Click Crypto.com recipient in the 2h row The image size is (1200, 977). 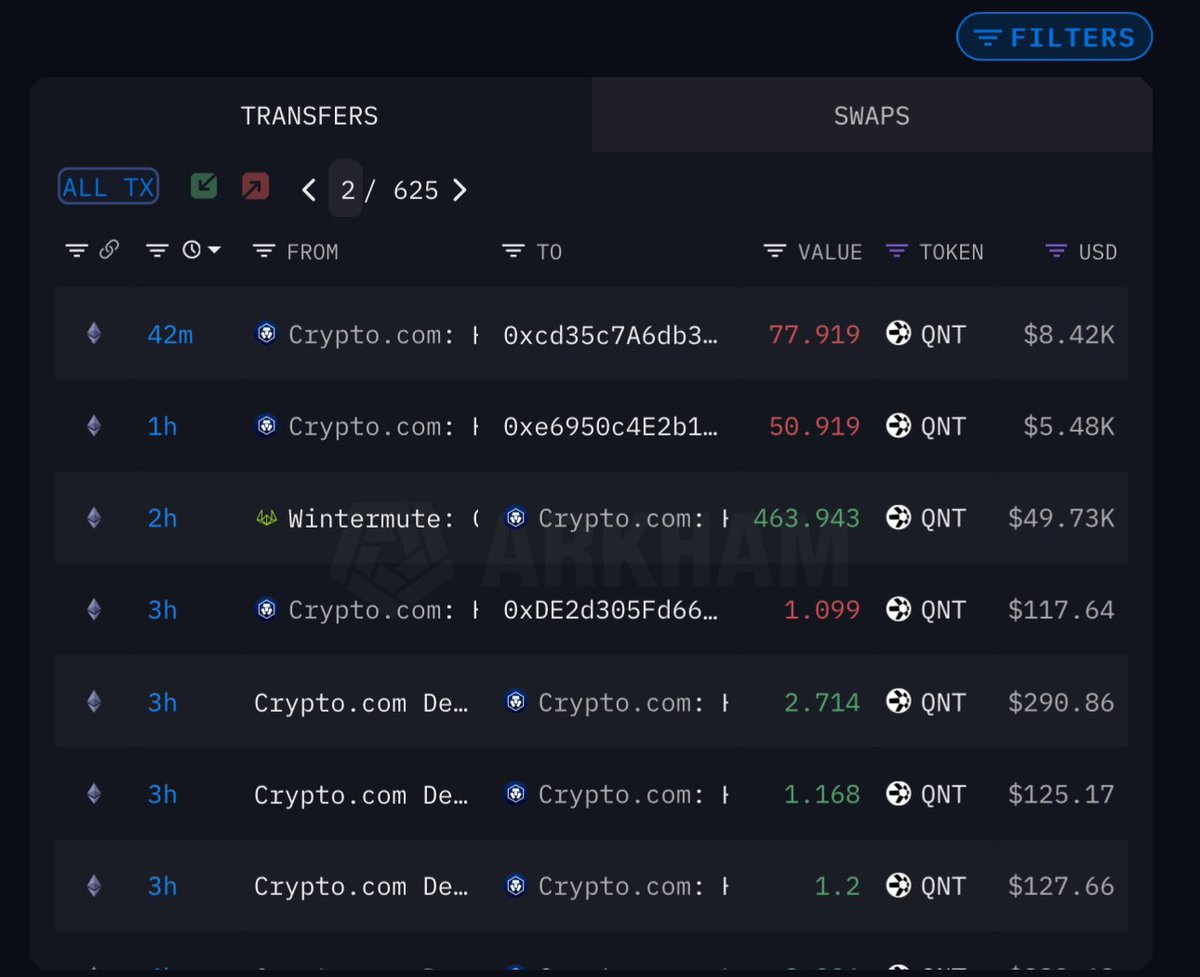633,518
